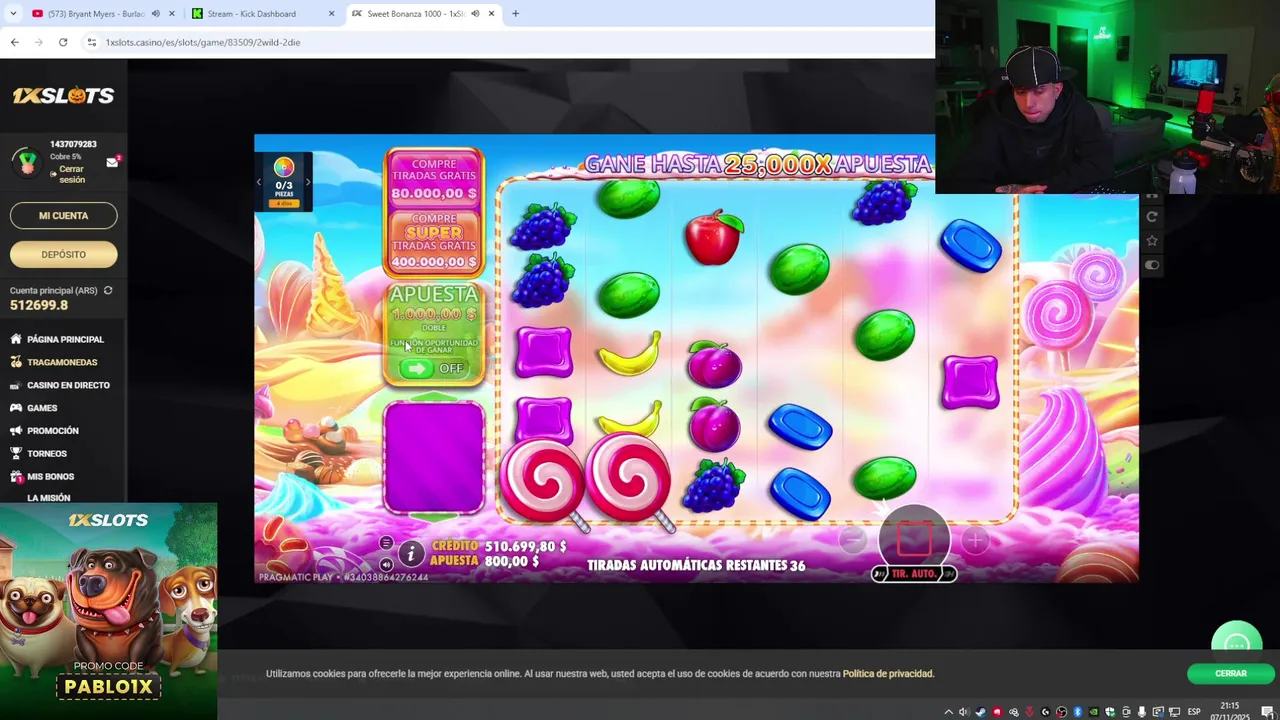
Task: Increase the bet with the plus button
Action: (975, 541)
